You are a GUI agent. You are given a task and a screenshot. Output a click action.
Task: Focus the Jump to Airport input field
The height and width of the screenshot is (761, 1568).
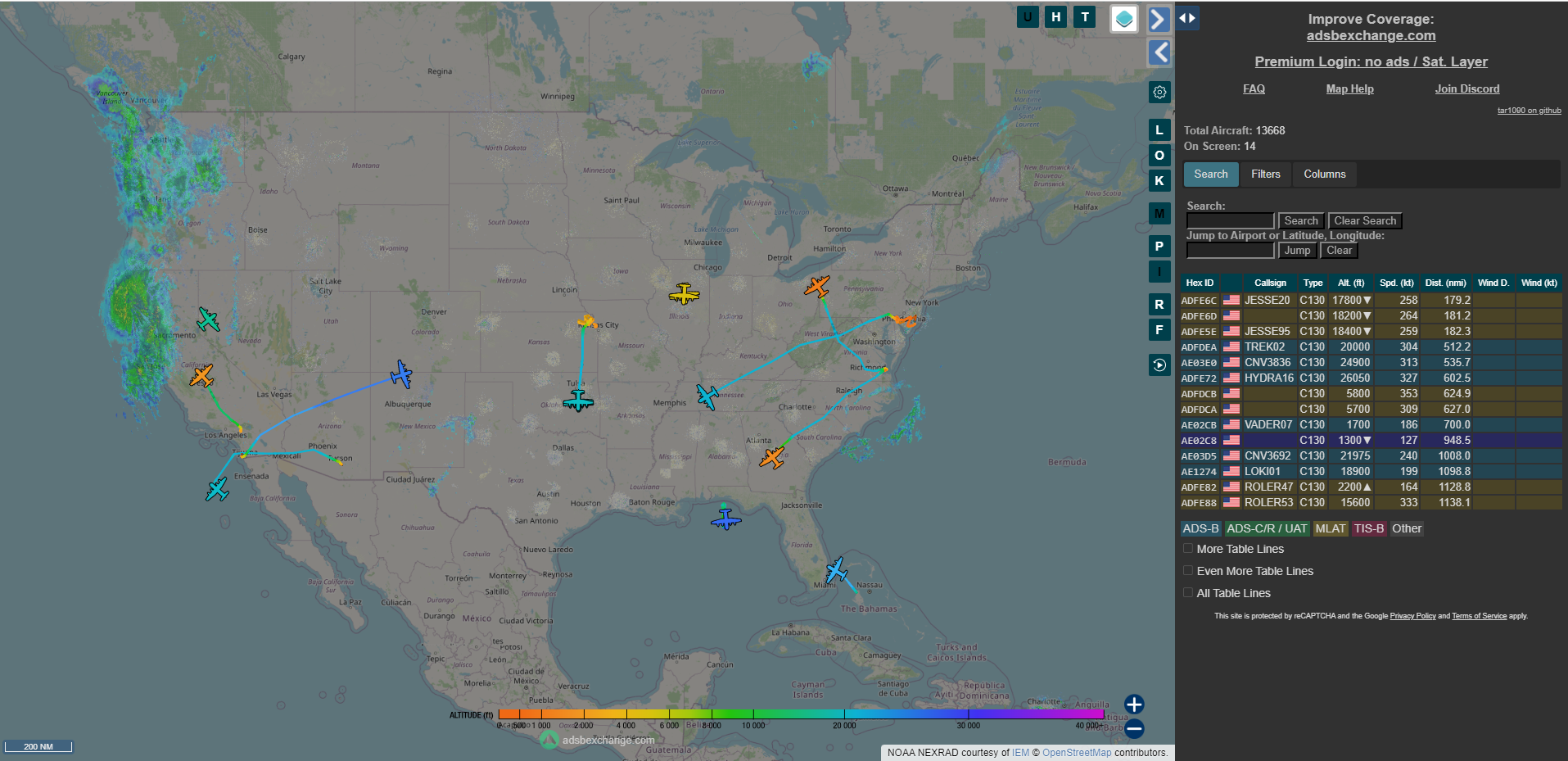1231,250
